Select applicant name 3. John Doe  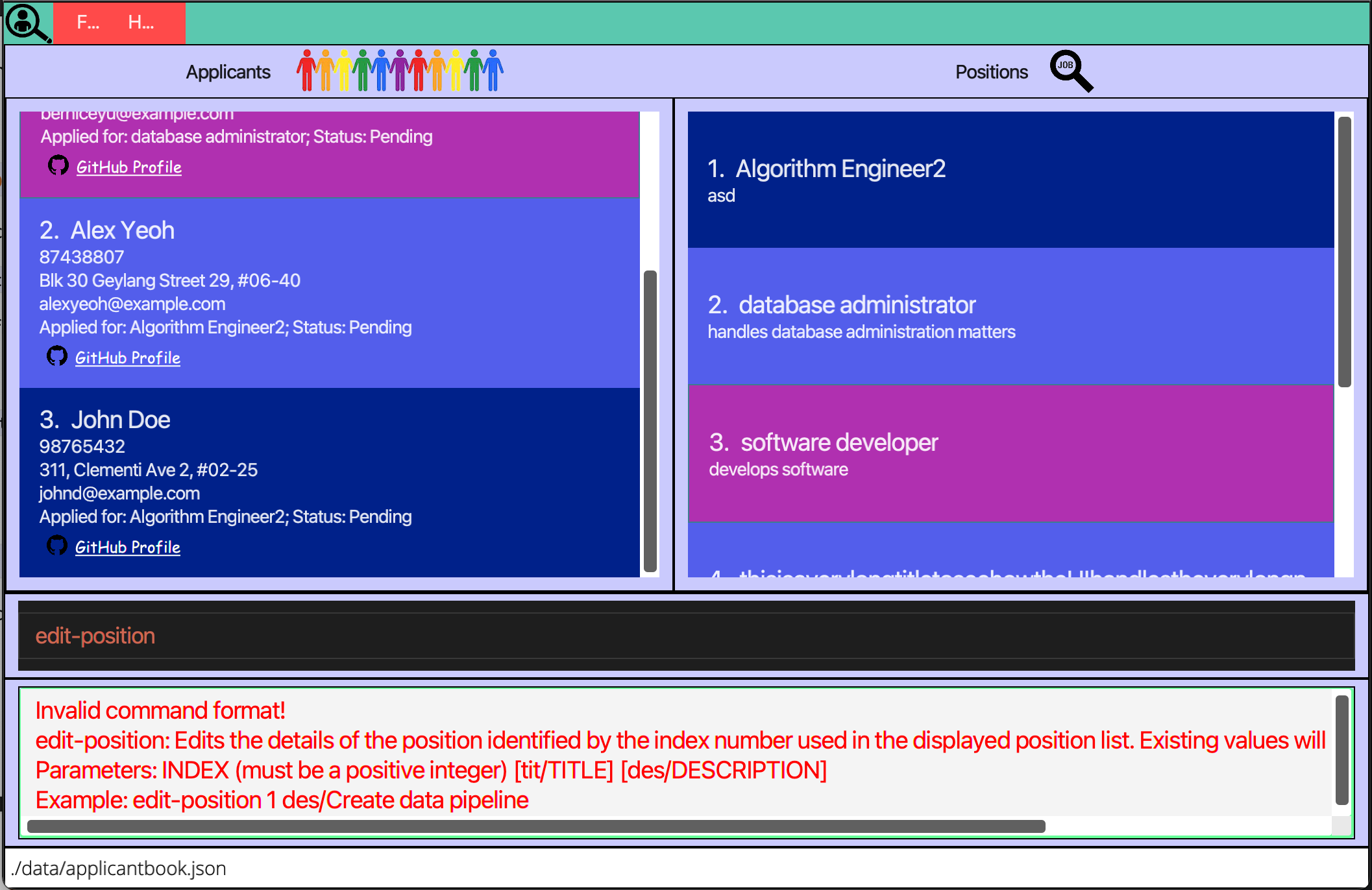104,420
